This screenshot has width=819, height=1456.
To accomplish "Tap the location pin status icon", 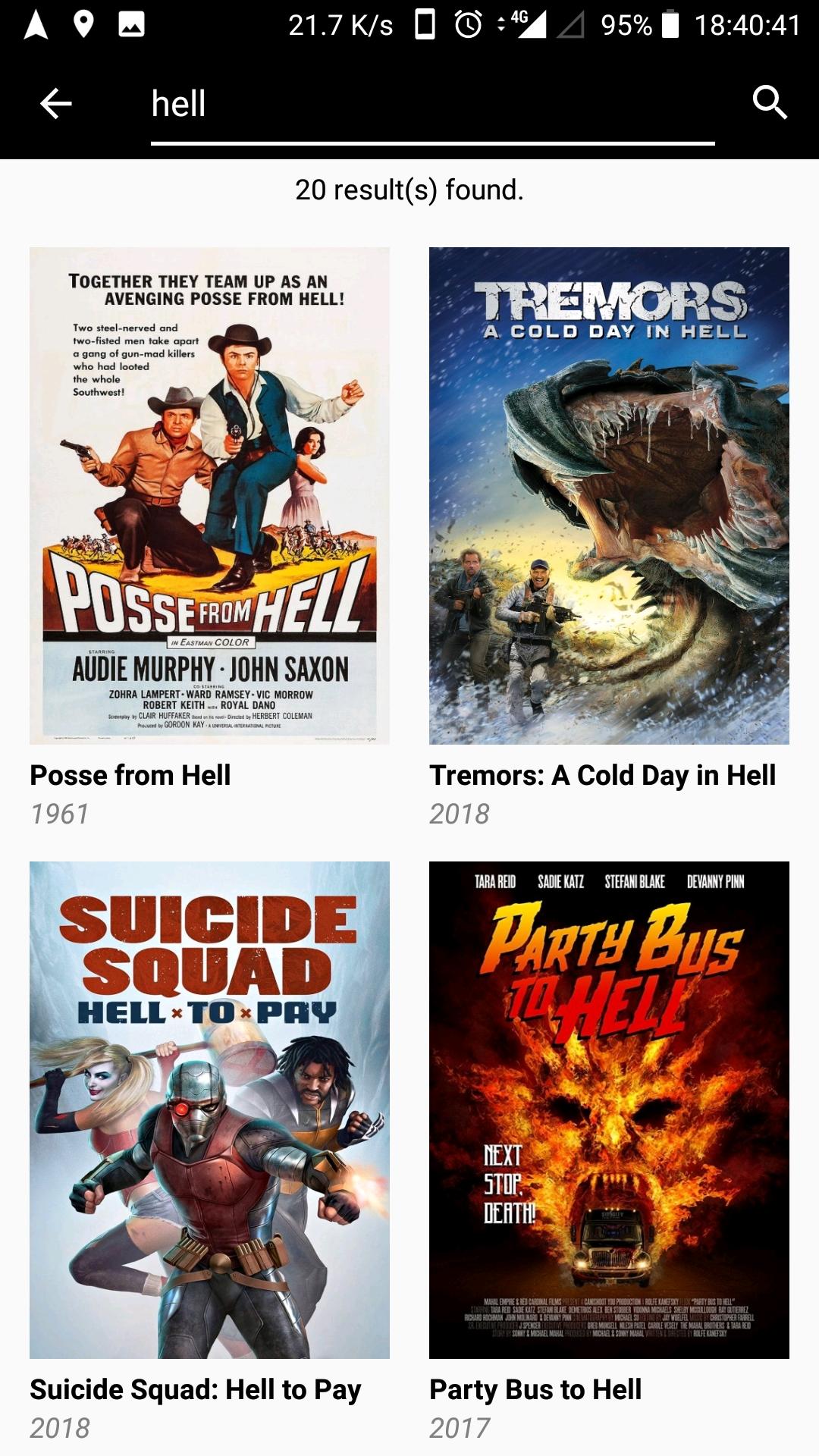I will point(83,24).
